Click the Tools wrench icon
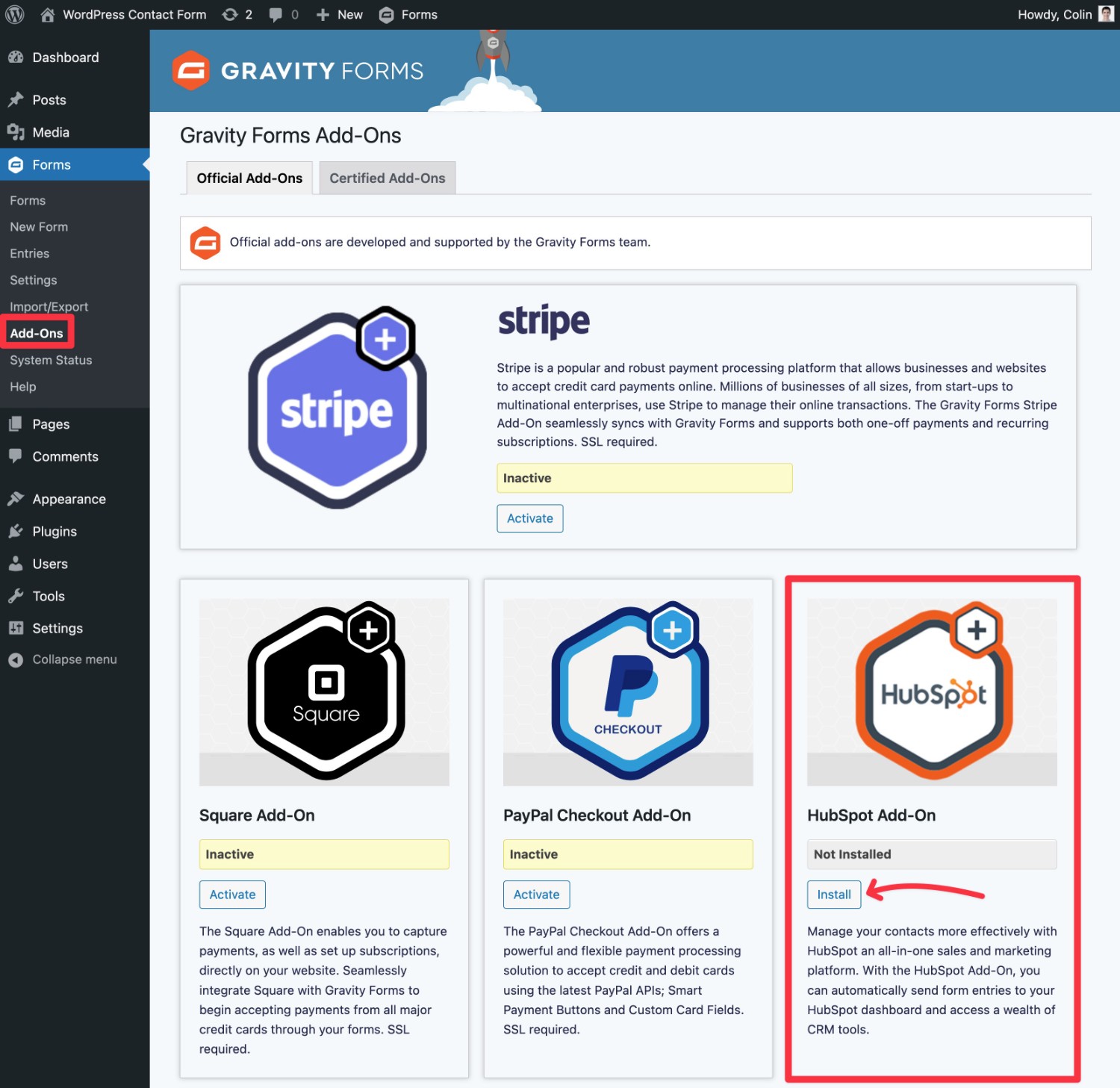This screenshot has height=1088, width=1120. 16,596
